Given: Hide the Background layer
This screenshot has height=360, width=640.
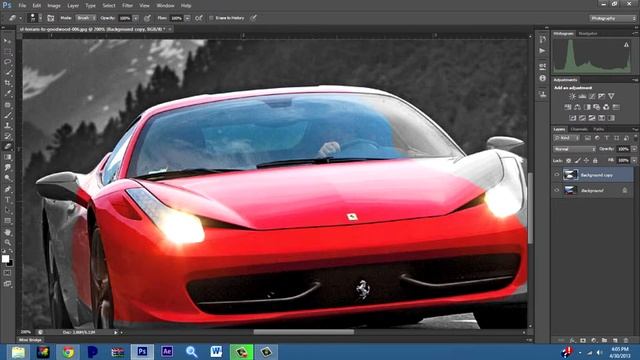Looking at the screenshot, I should [x=557, y=190].
